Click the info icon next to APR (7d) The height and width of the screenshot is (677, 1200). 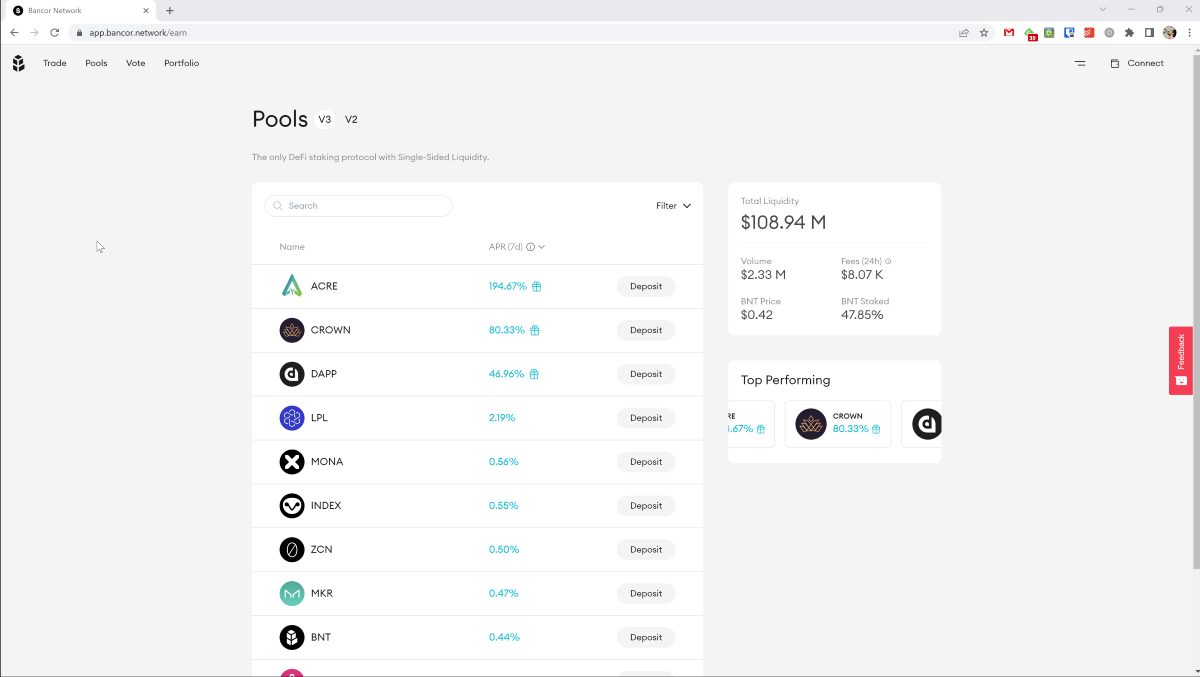point(530,247)
